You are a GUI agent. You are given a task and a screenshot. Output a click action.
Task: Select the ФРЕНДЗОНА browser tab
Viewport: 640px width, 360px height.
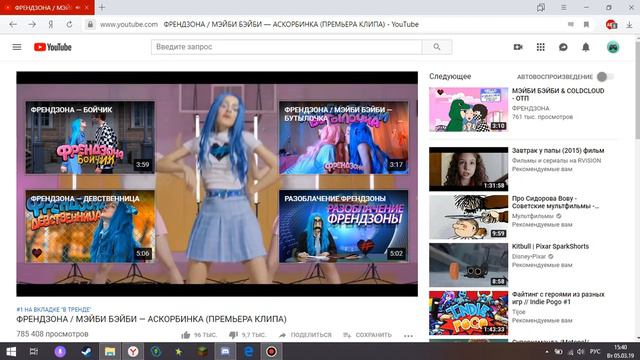pyautogui.click(x=43, y=7)
